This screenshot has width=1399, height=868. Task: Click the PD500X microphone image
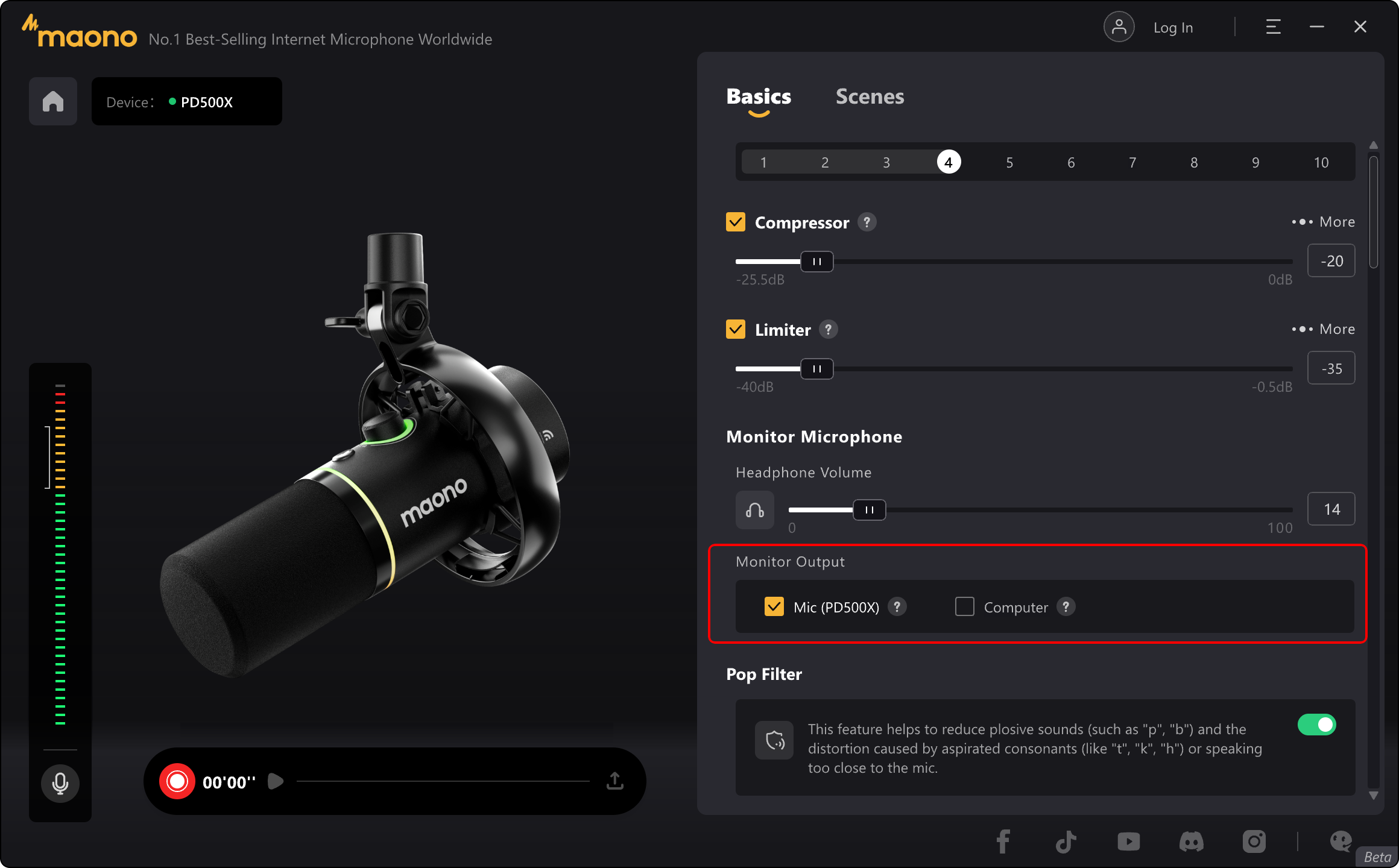(365, 456)
